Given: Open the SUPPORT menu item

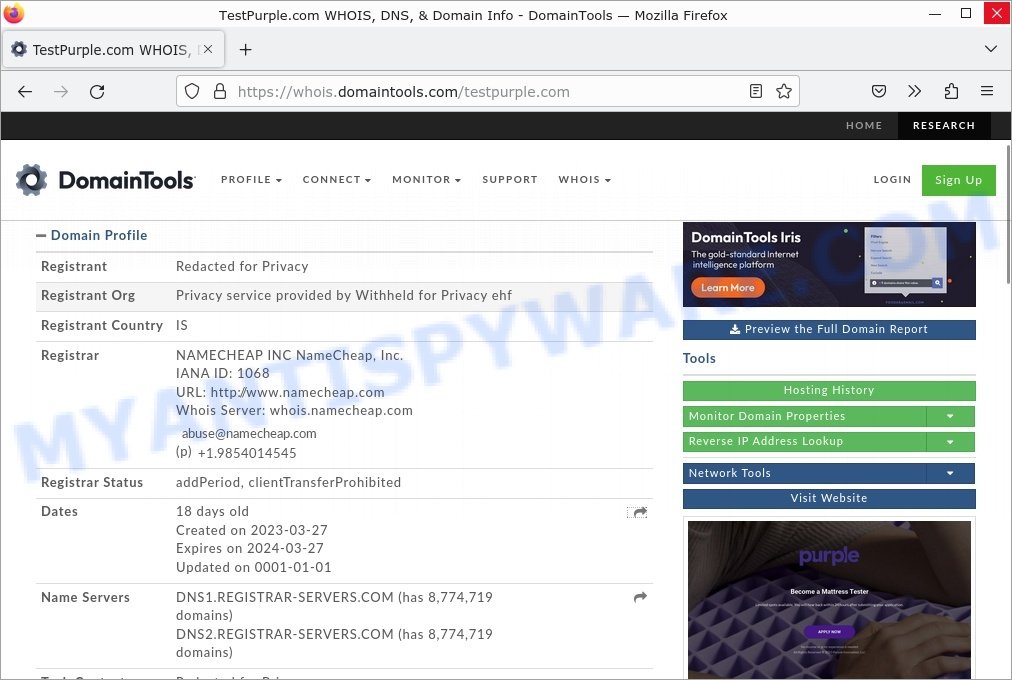Looking at the screenshot, I should [x=510, y=179].
